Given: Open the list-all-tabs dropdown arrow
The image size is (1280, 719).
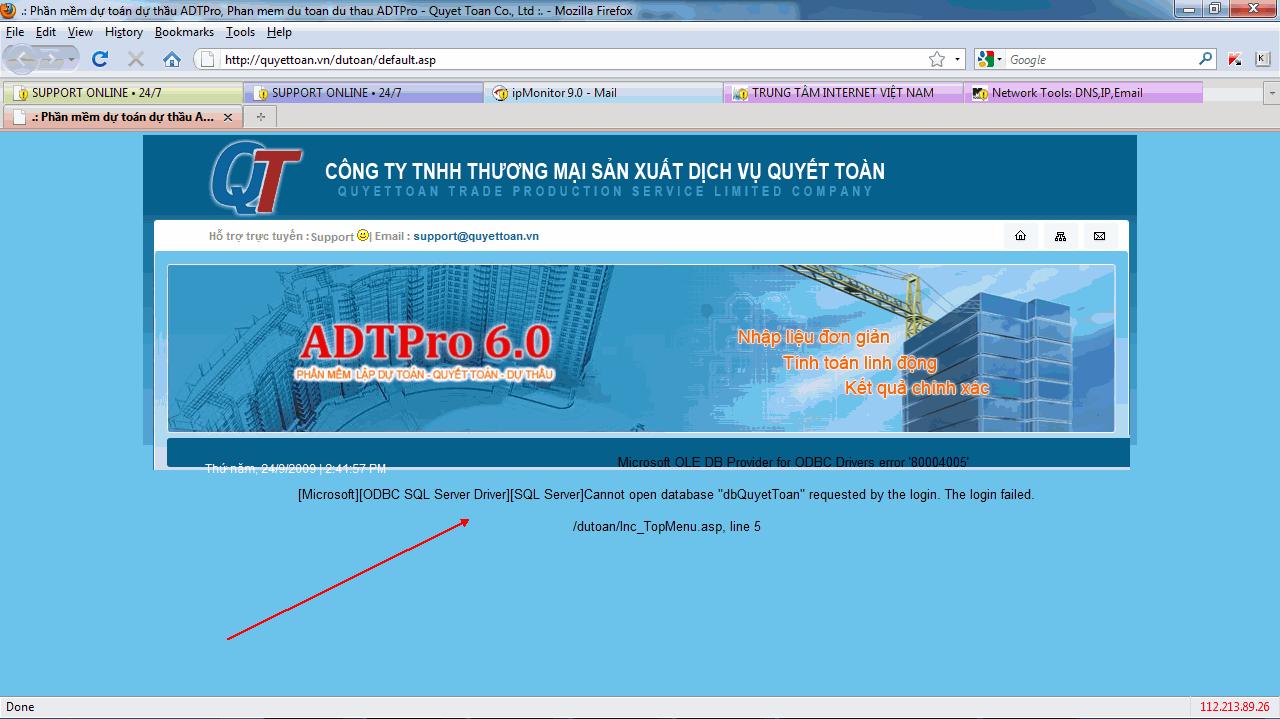Looking at the screenshot, I should 1272,93.
